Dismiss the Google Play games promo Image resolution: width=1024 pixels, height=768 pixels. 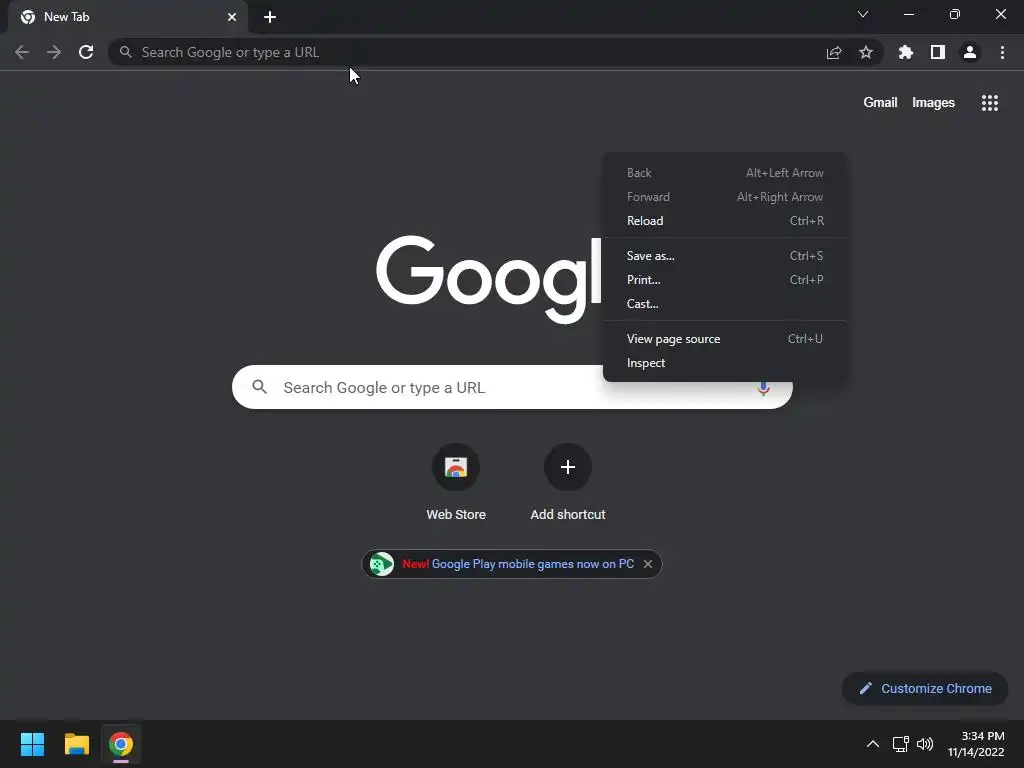[648, 564]
